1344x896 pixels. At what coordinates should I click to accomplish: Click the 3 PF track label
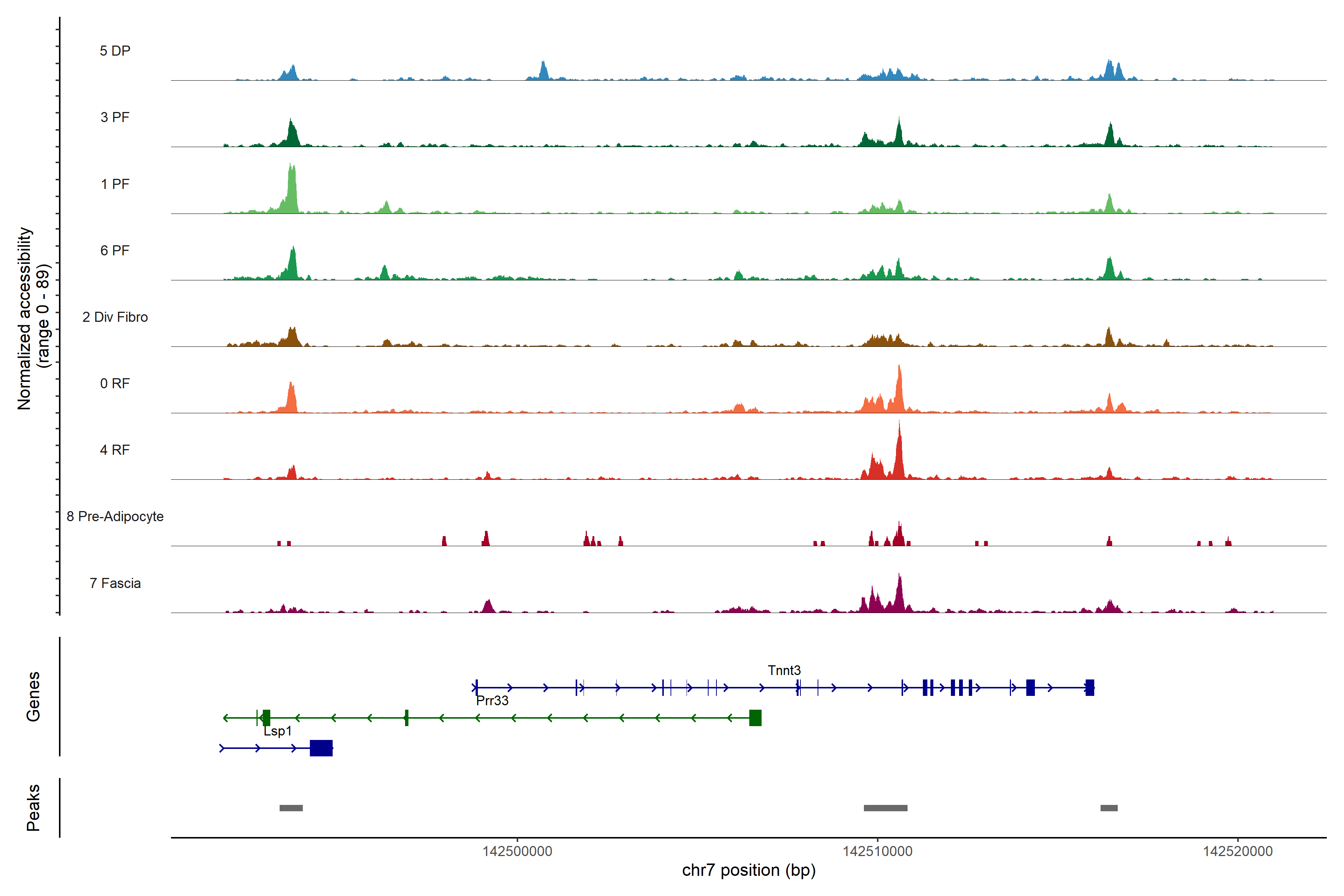tap(115, 117)
